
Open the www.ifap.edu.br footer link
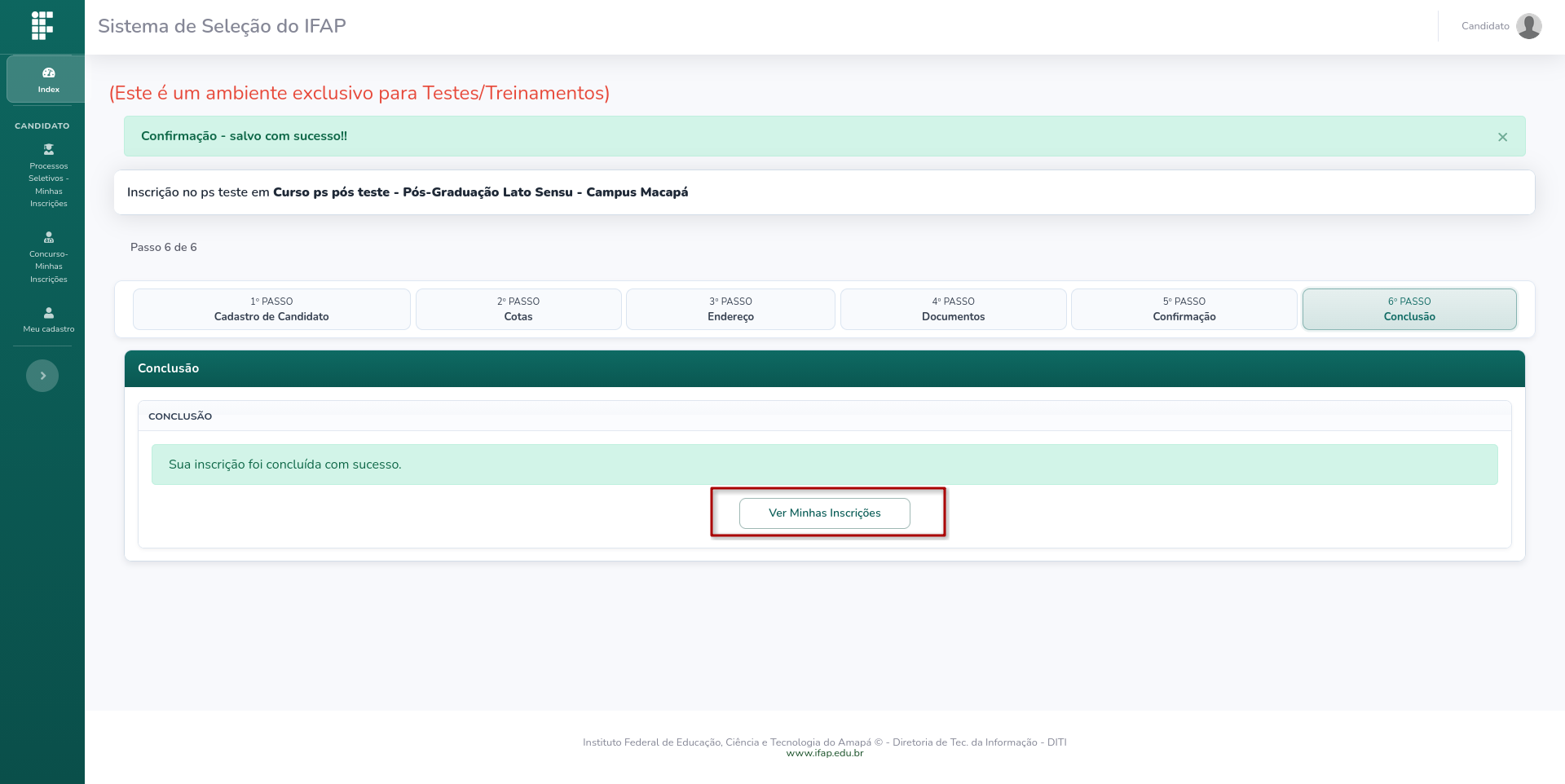(825, 753)
